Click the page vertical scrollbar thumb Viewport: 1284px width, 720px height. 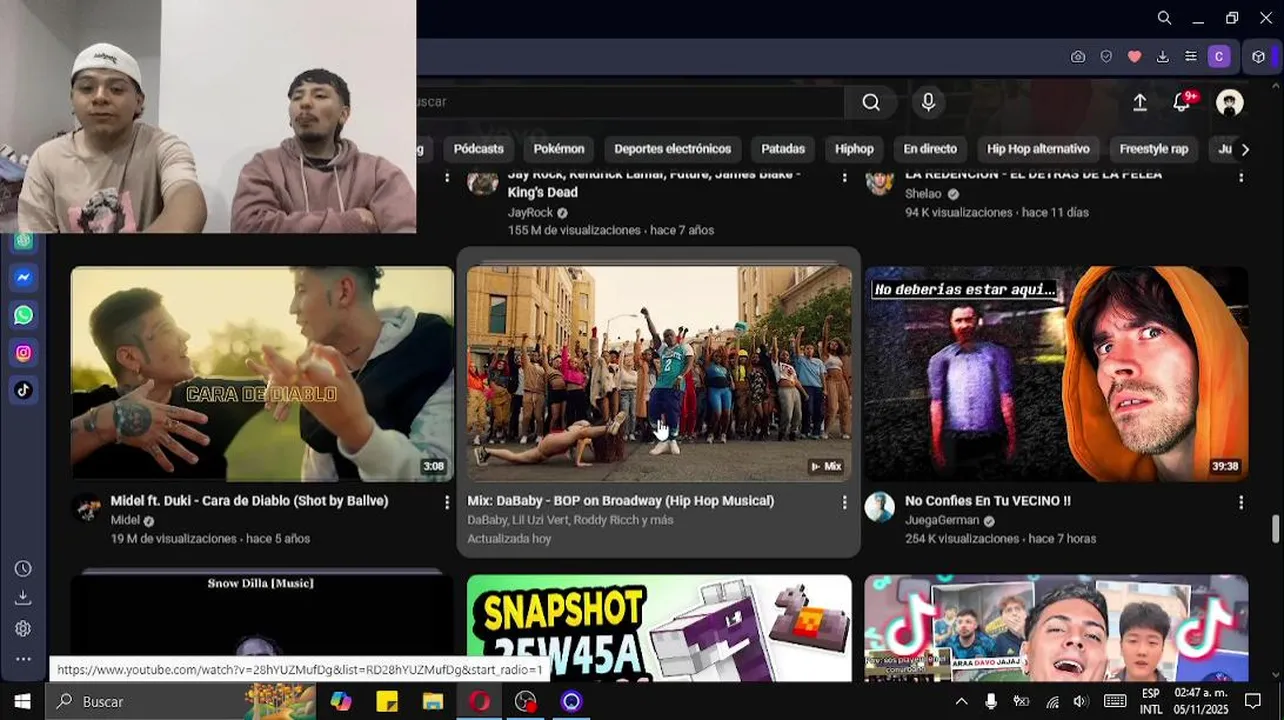pyautogui.click(x=1275, y=529)
